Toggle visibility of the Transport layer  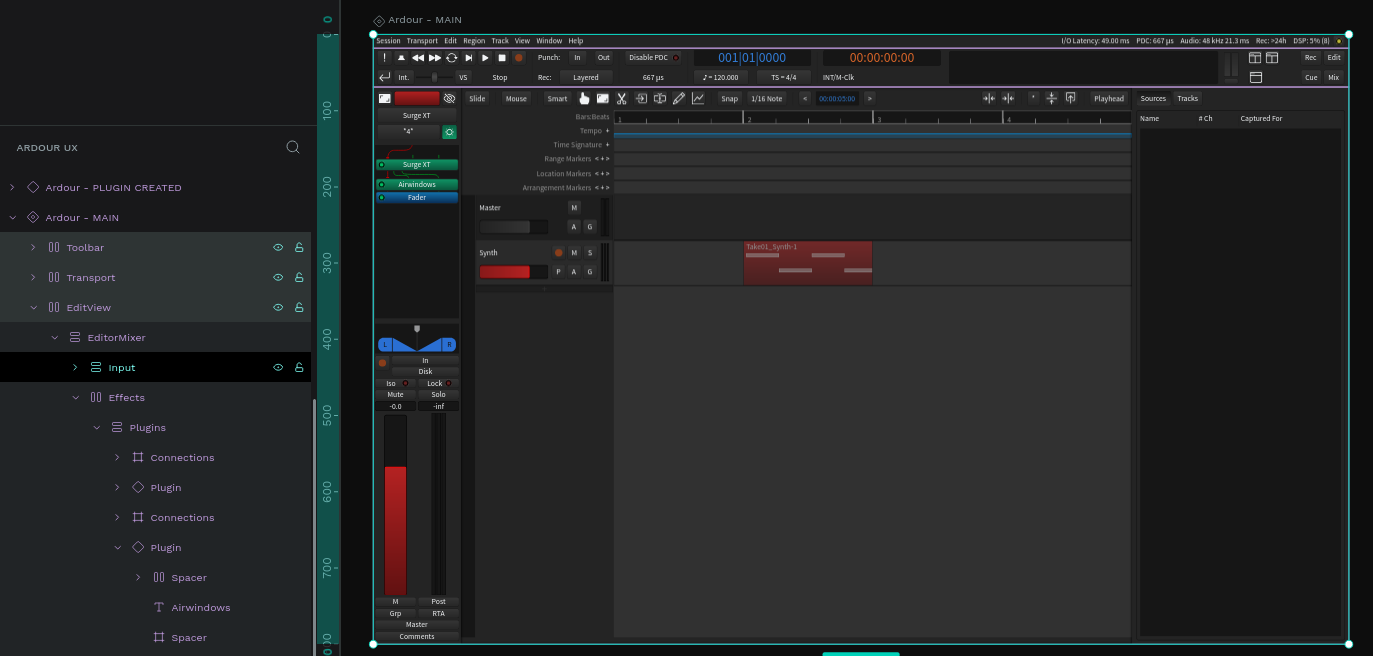279,277
